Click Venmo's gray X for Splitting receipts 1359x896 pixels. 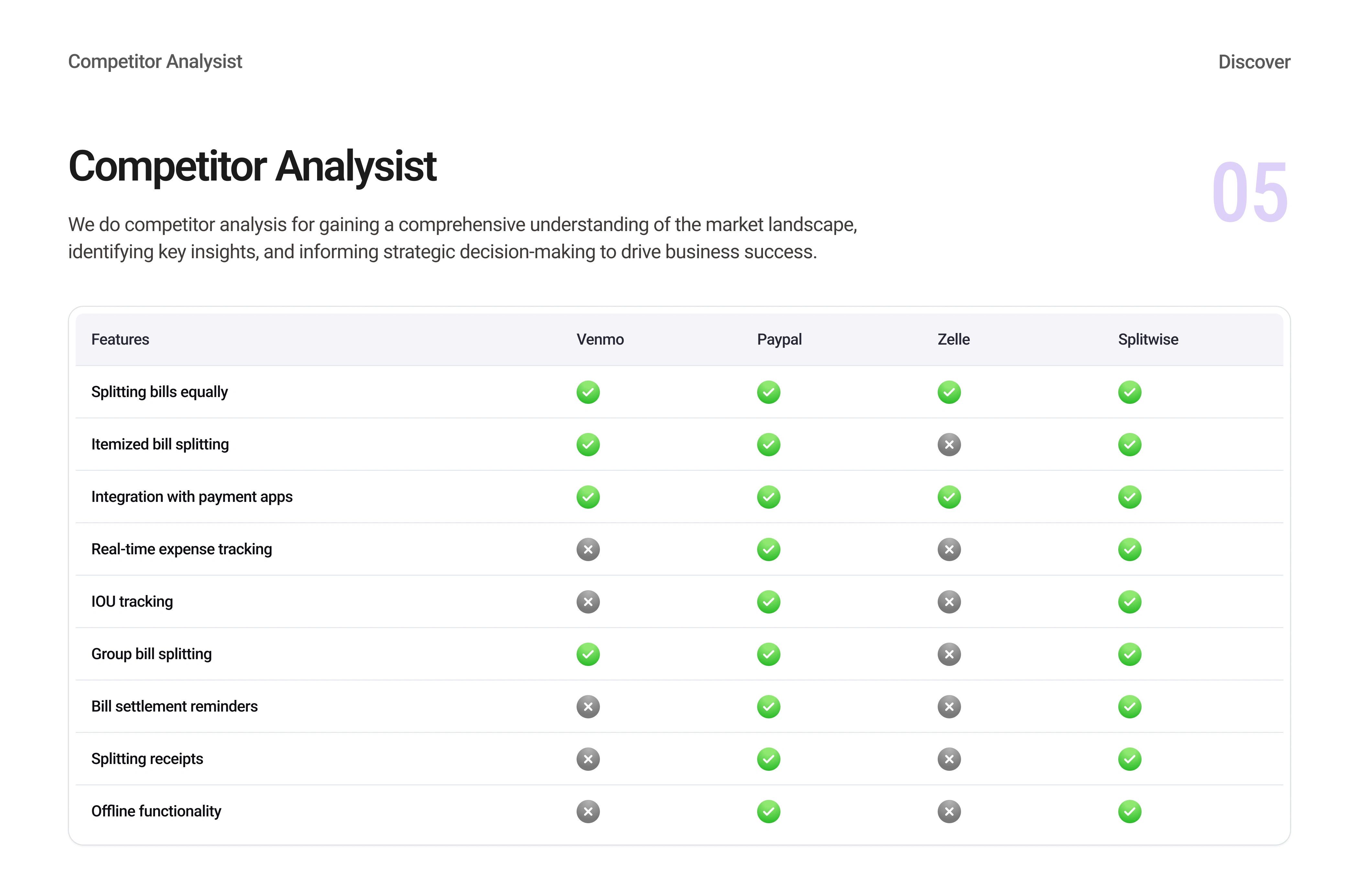click(x=588, y=759)
